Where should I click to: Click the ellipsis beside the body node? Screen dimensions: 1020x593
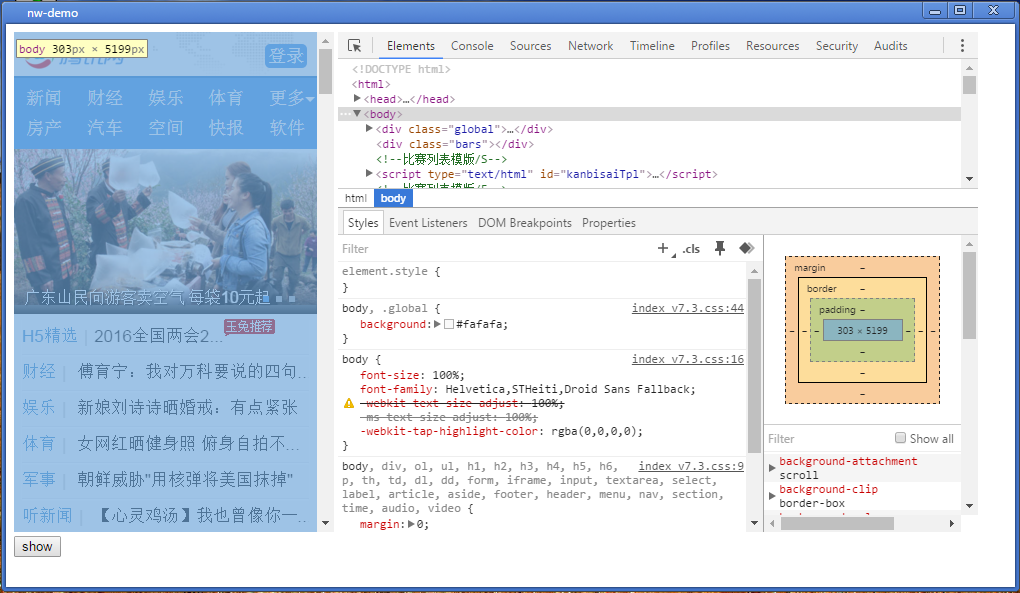pyautogui.click(x=345, y=114)
